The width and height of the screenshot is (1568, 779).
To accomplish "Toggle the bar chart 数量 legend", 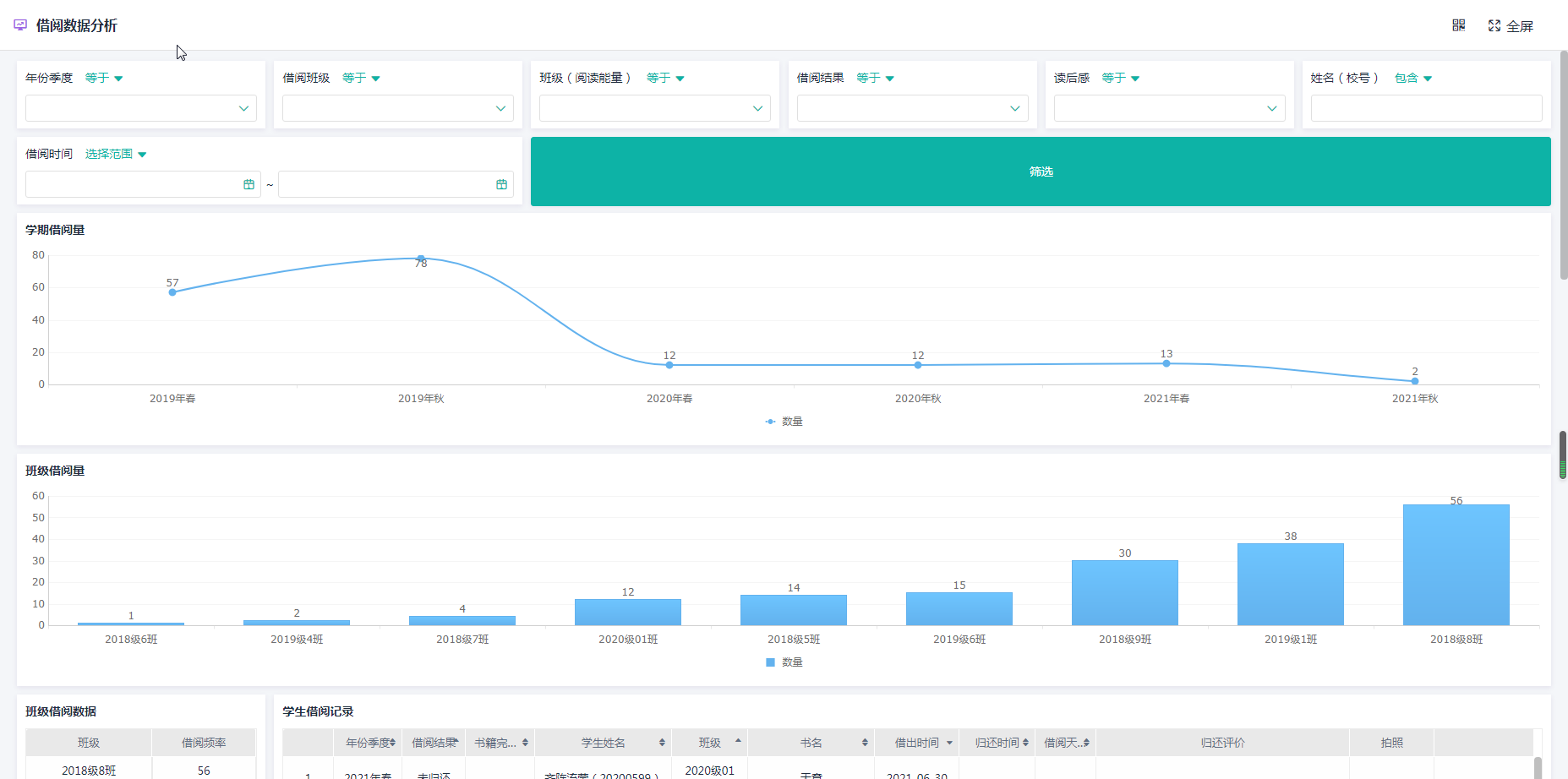I will [x=784, y=662].
